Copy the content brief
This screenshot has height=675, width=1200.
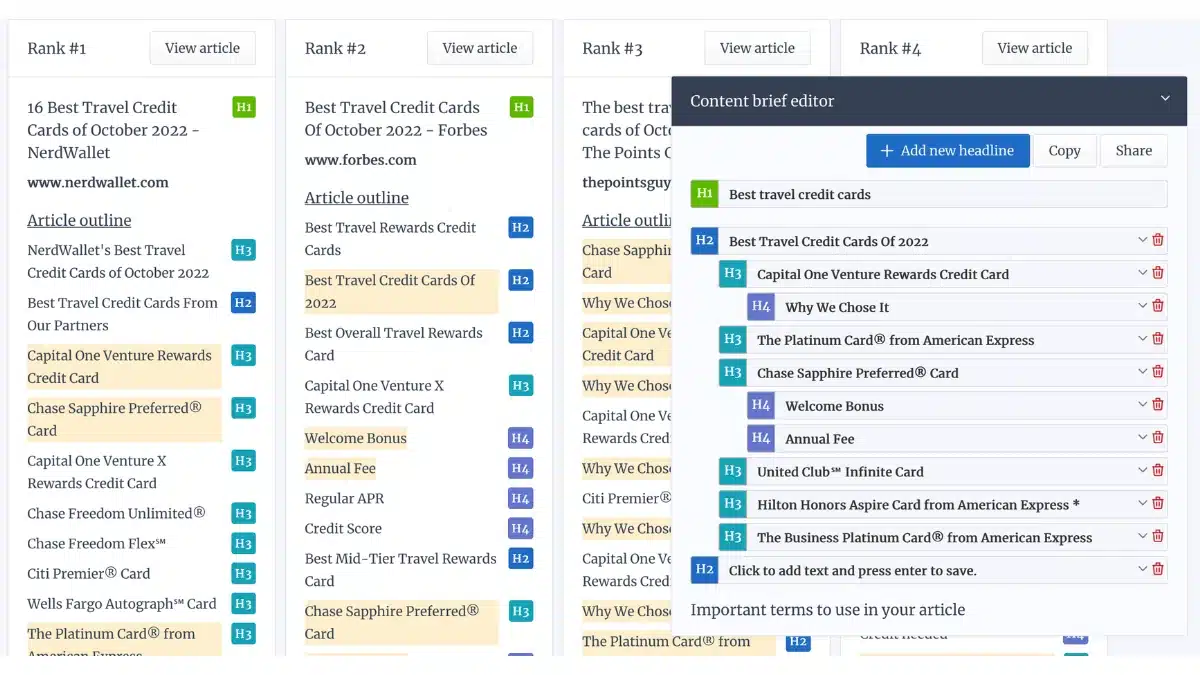coord(1064,151)
